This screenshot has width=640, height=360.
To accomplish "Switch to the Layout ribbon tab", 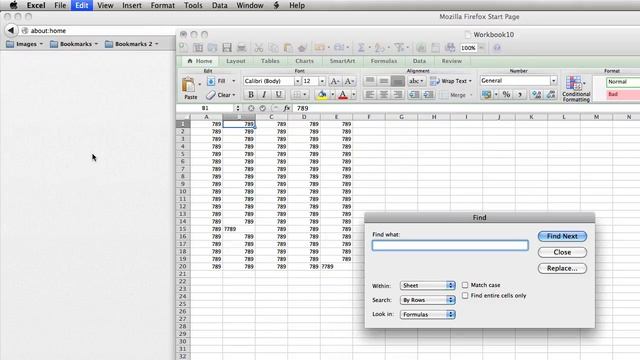I will pyautogui.click(x=236, y=61).
